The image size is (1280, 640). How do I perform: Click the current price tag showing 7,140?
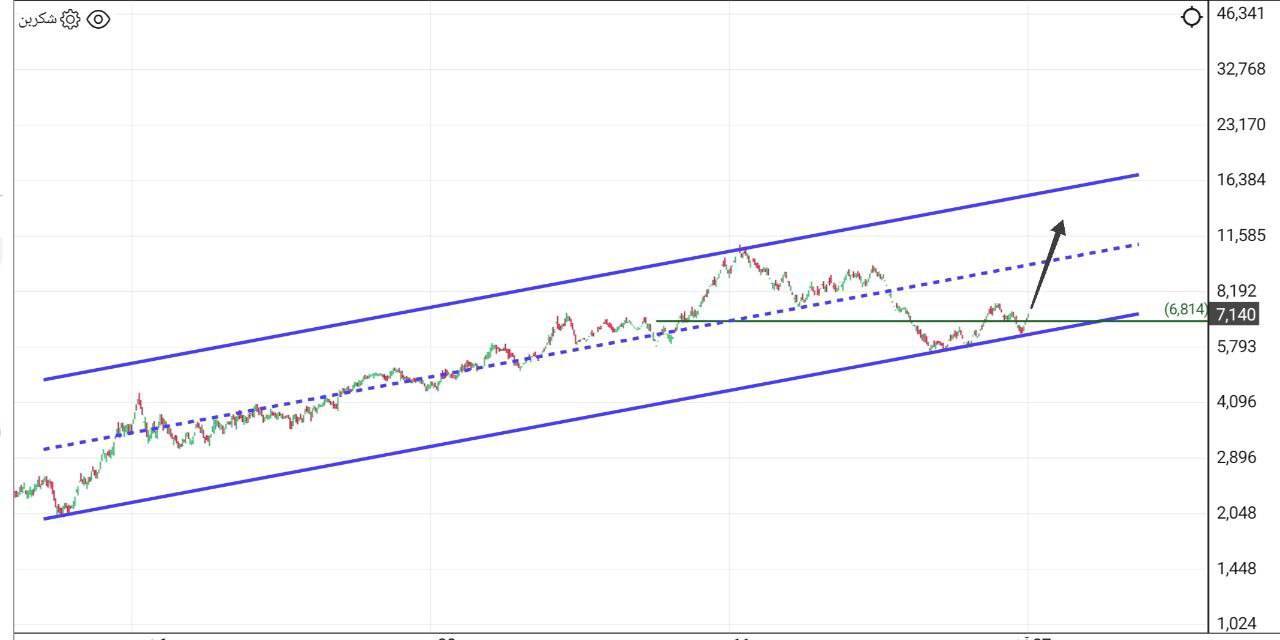pos(1235,313)
